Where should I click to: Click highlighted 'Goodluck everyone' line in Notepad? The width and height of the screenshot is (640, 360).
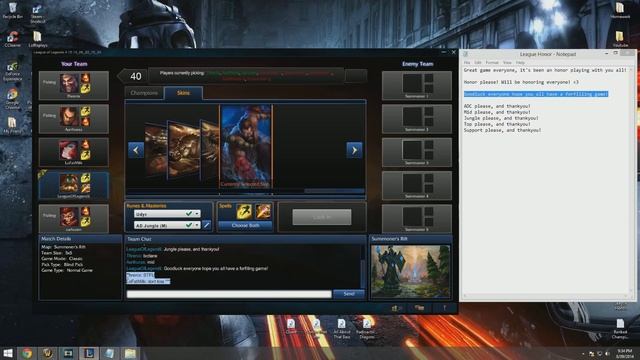pos(536,94)
